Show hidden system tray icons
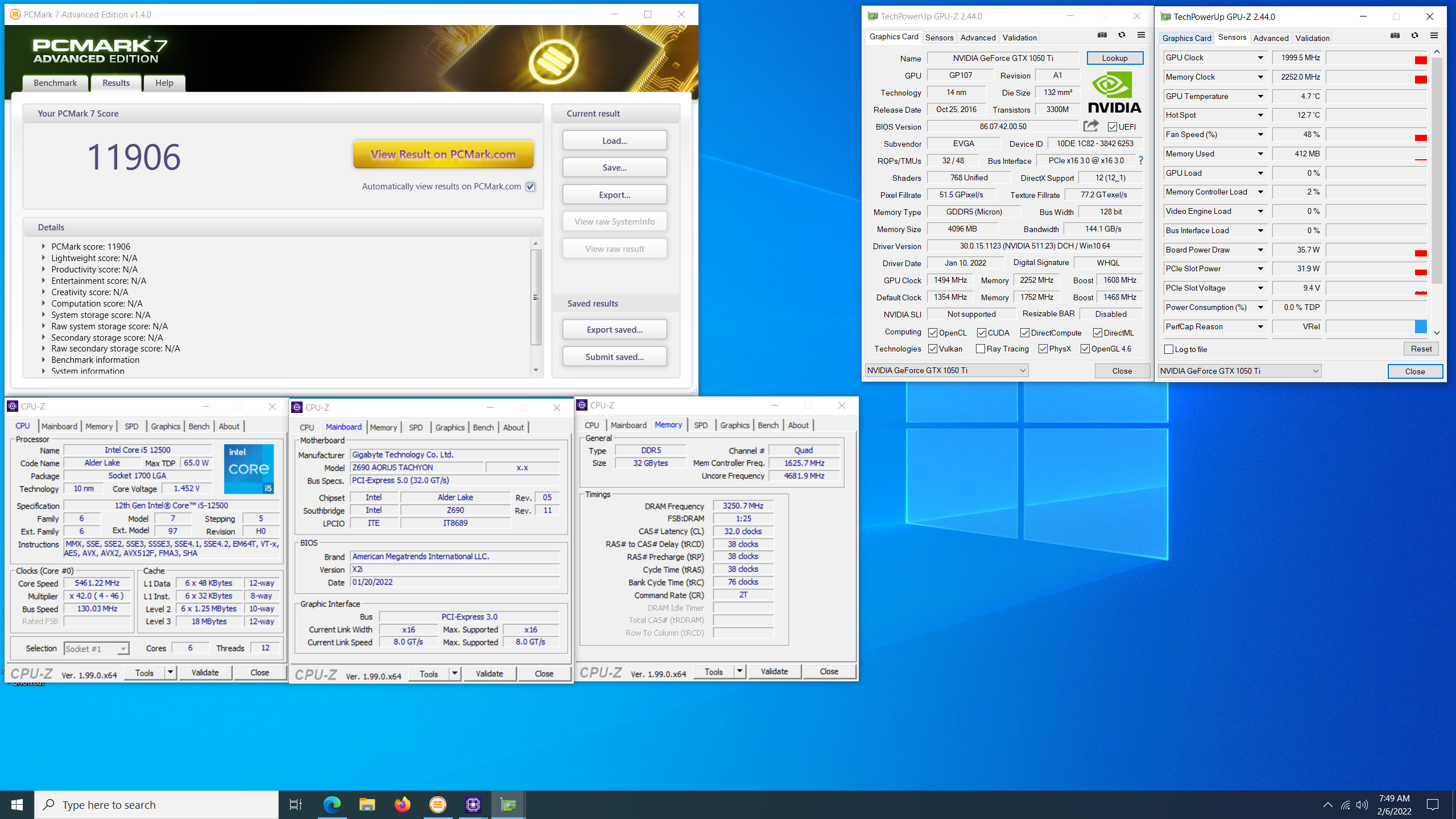Image resolution: width=1456 pixels, height=819 pixels. coord(1327,805)
